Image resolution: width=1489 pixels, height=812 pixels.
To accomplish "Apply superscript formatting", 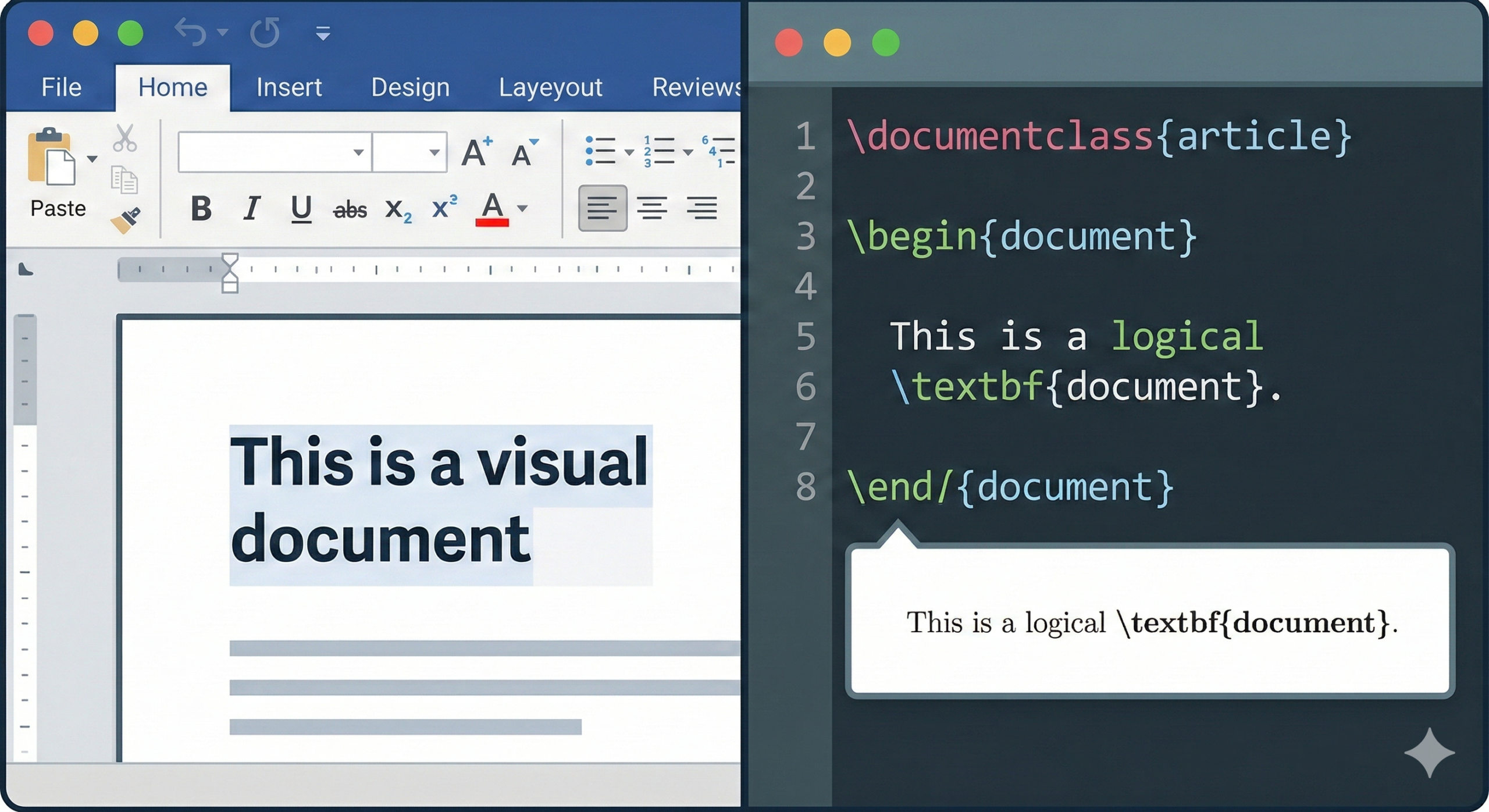I will (x=444, y=207).
